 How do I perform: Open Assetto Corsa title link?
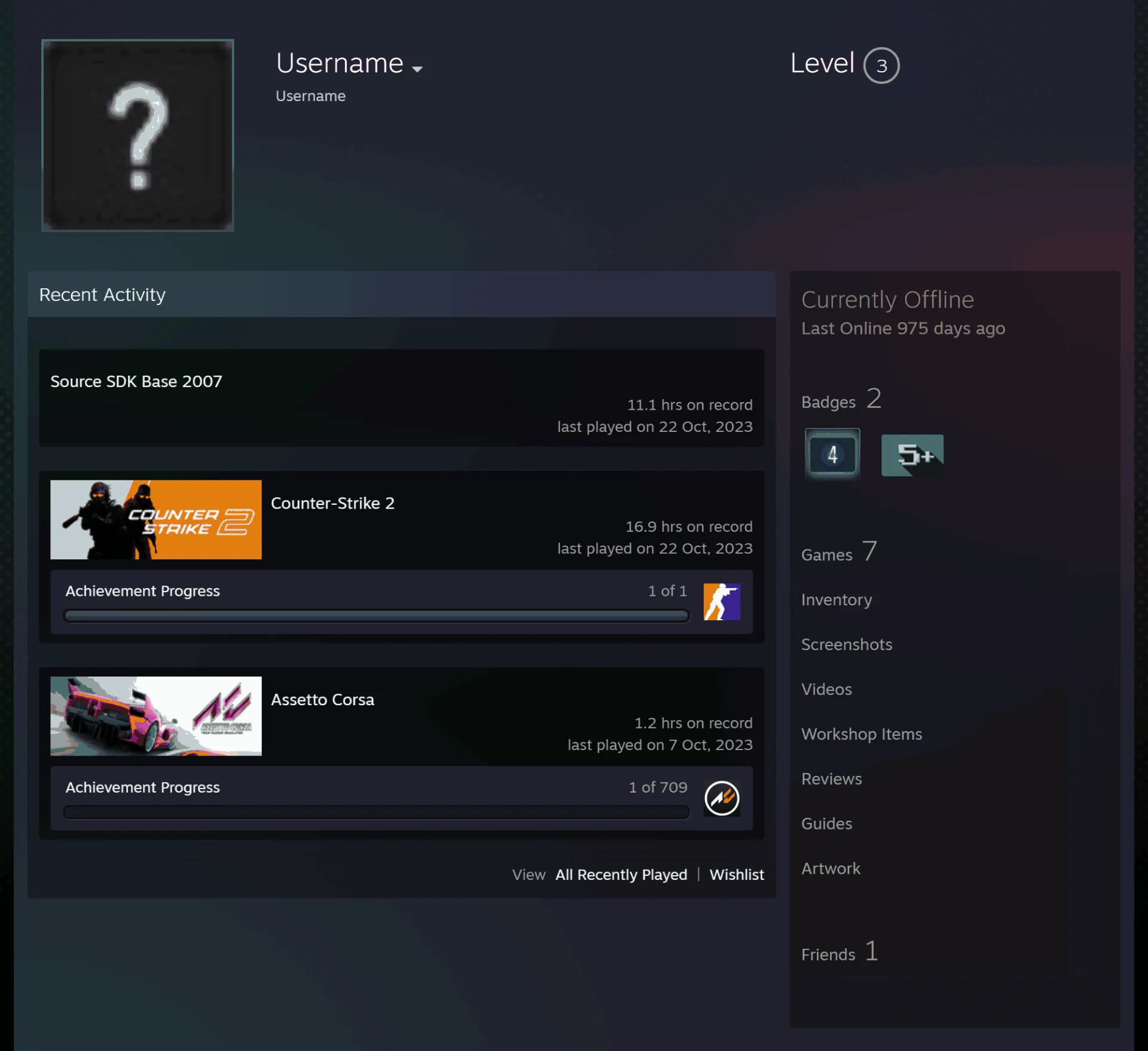(x=322, y=699)
